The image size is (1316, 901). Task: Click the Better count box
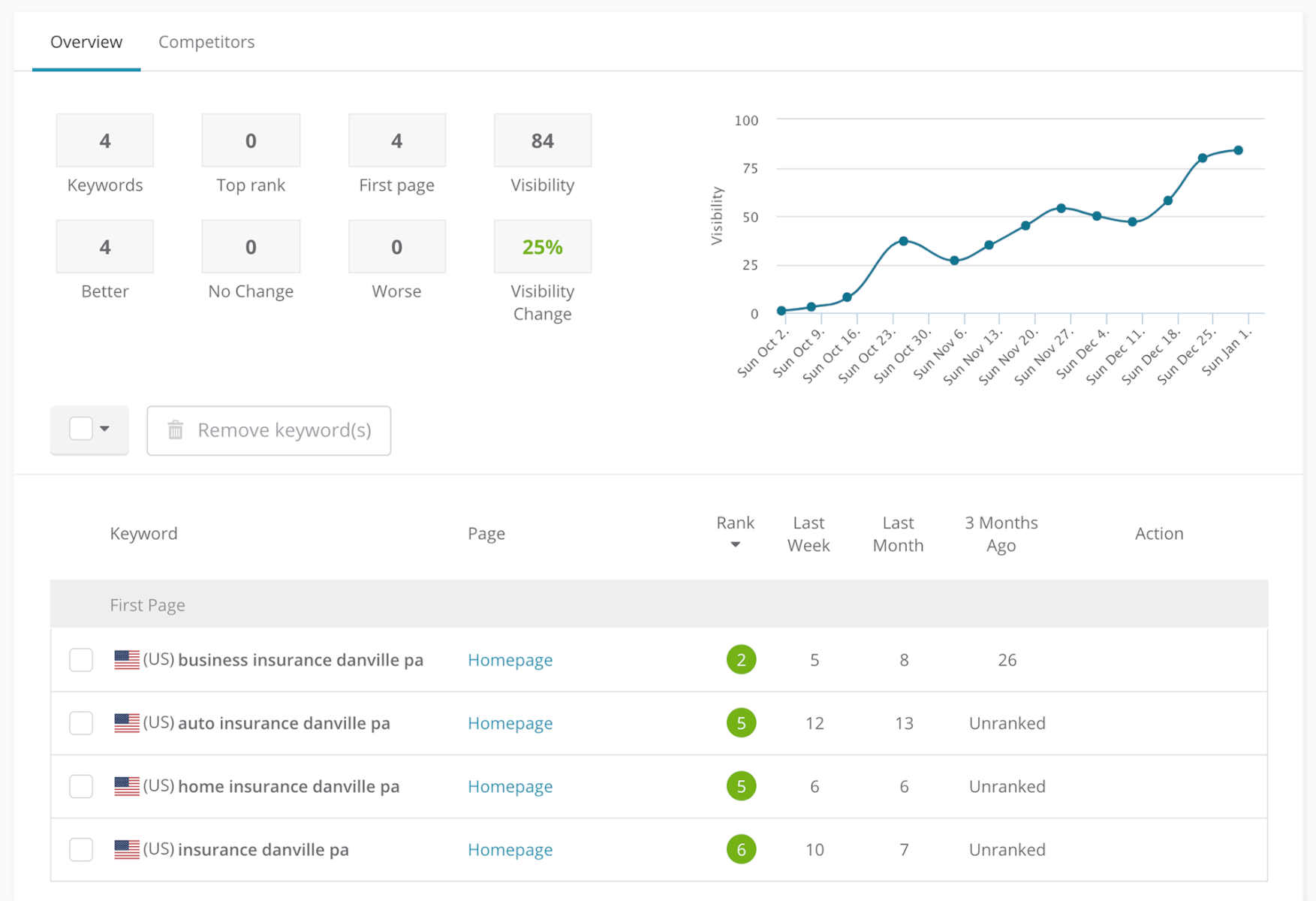tap(105, 246)
